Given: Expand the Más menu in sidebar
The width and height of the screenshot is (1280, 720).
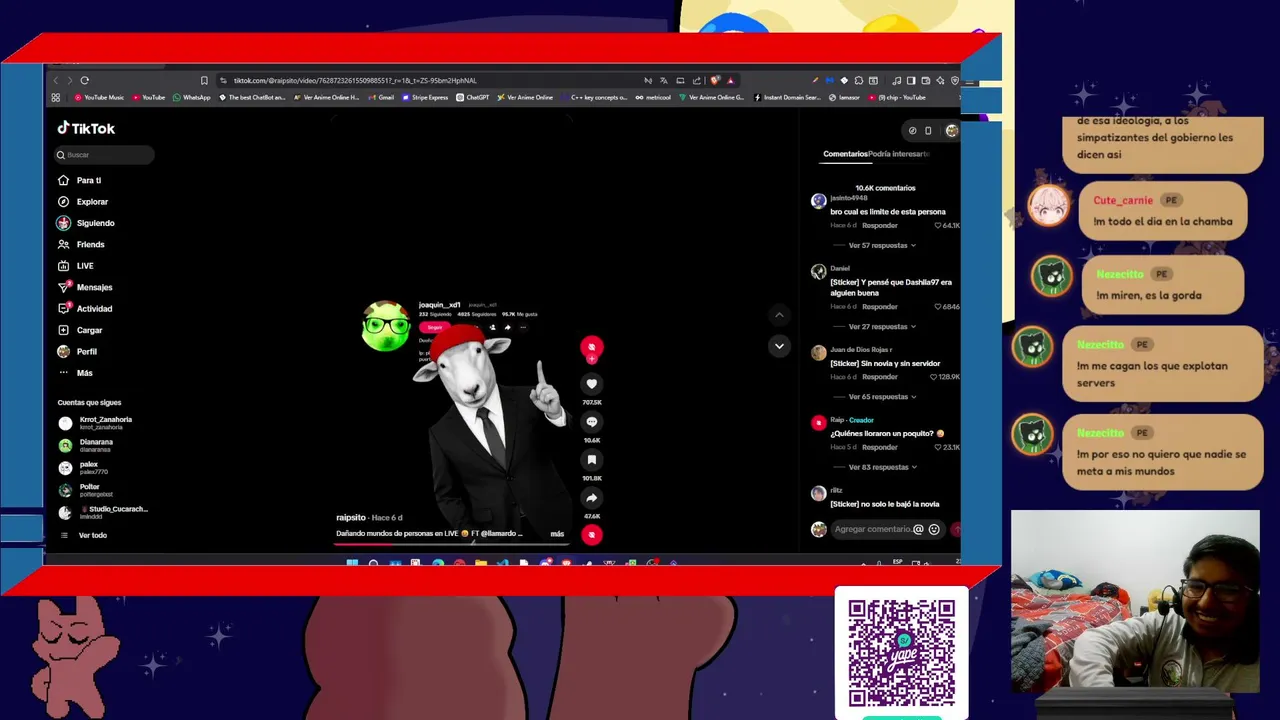Looking at the screenshot, I should coord(75,373).
